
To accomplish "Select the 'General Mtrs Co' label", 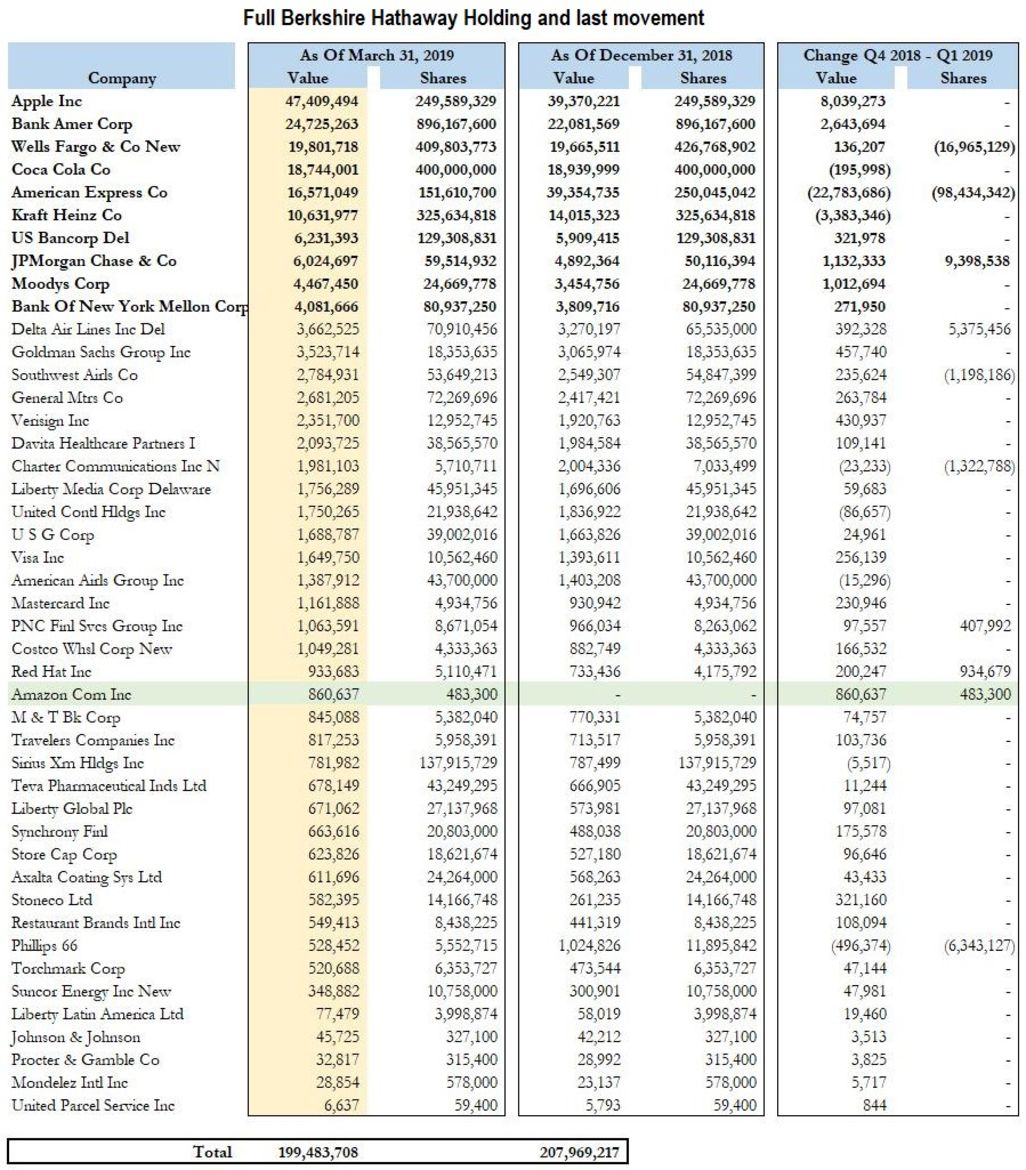I will [x=66, y=398].
